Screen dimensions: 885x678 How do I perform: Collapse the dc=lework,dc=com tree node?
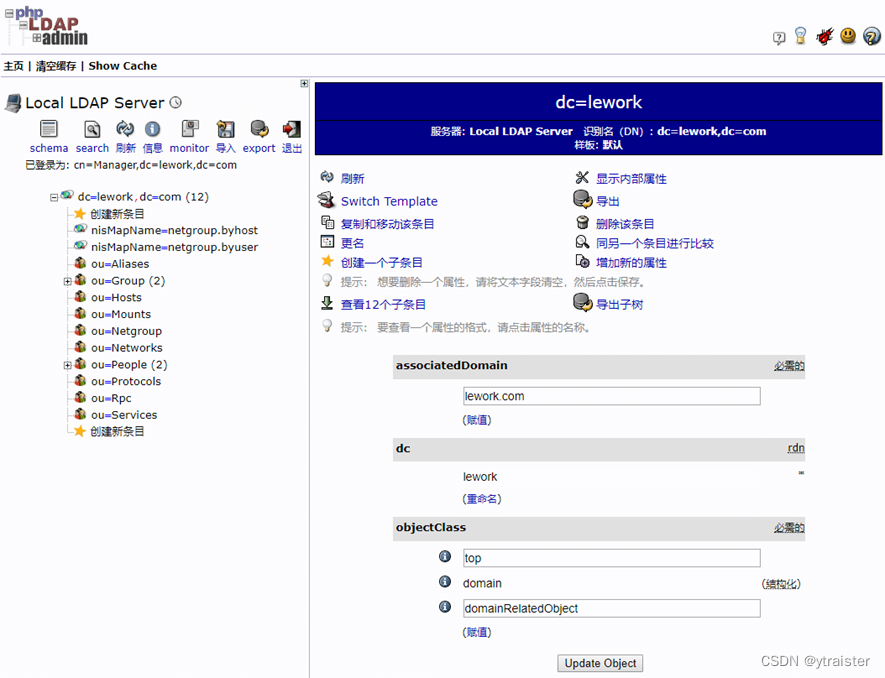pos(54,198)
